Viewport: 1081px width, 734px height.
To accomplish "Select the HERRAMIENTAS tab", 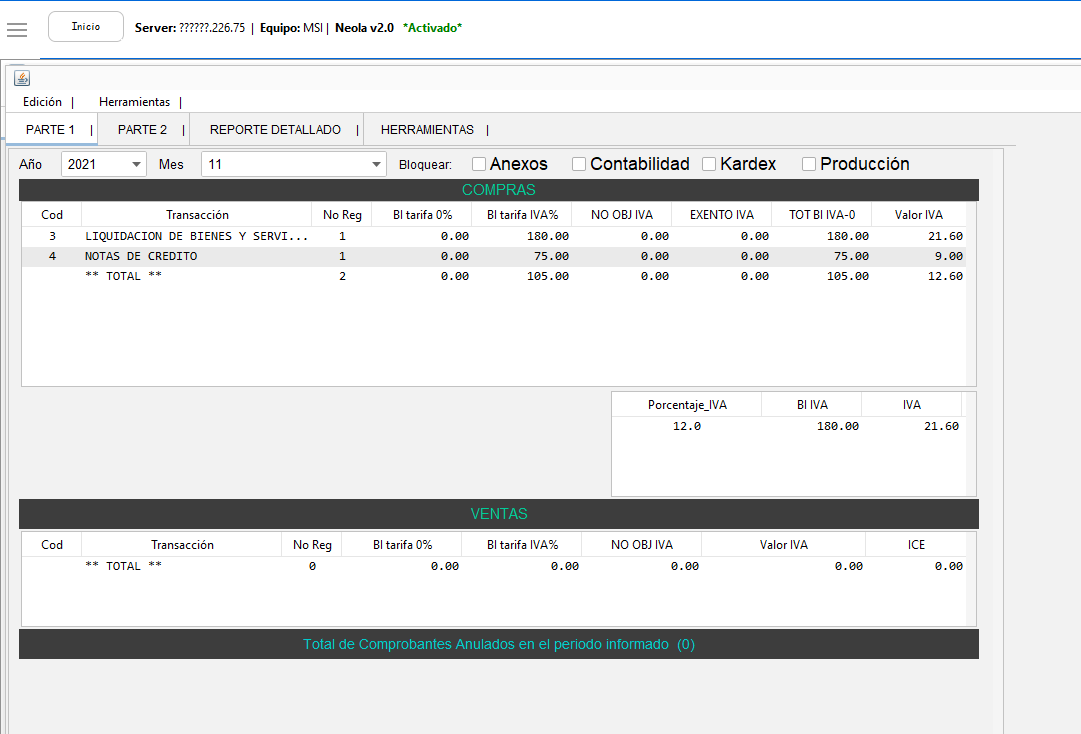I will pyautogui.click(x=427, y=130).
